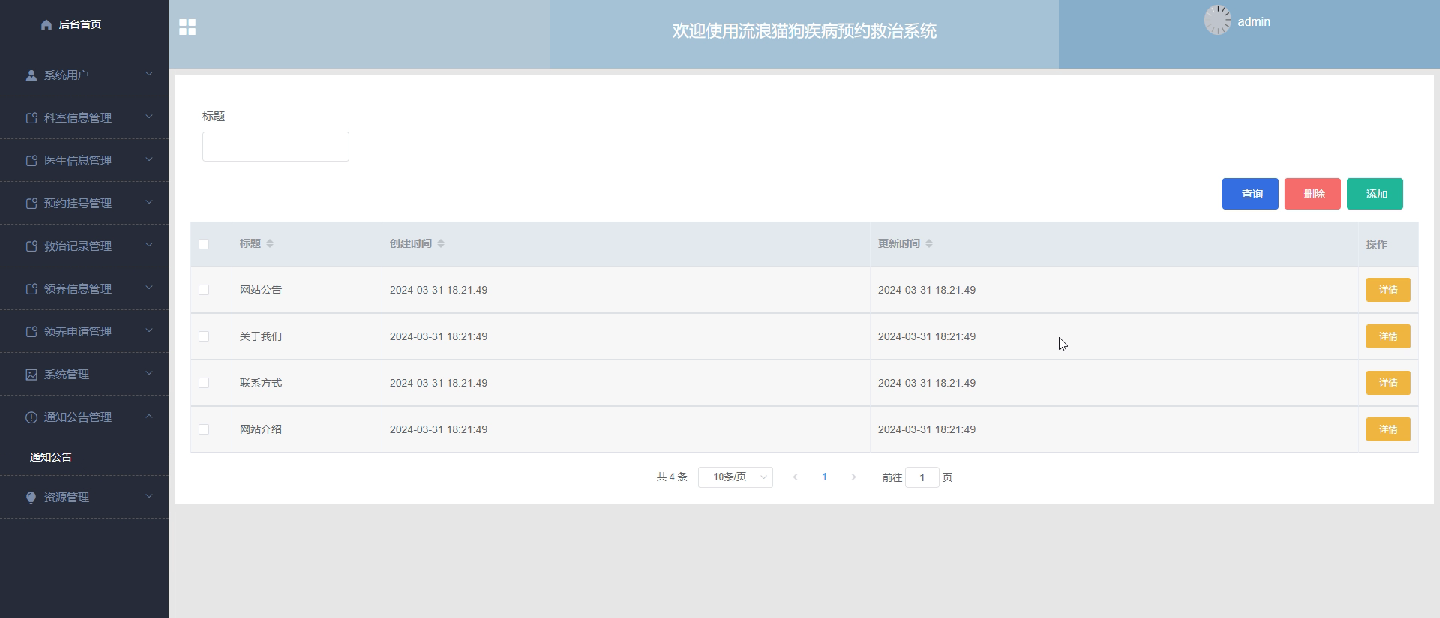Sort by 标题 column arrows

(x=270, y=244)
